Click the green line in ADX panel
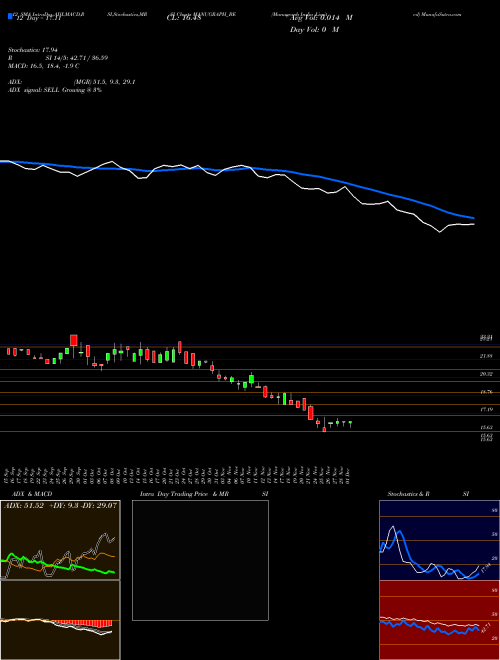The image size is (500, 660). pyautogui.click(x=58, y=564)
